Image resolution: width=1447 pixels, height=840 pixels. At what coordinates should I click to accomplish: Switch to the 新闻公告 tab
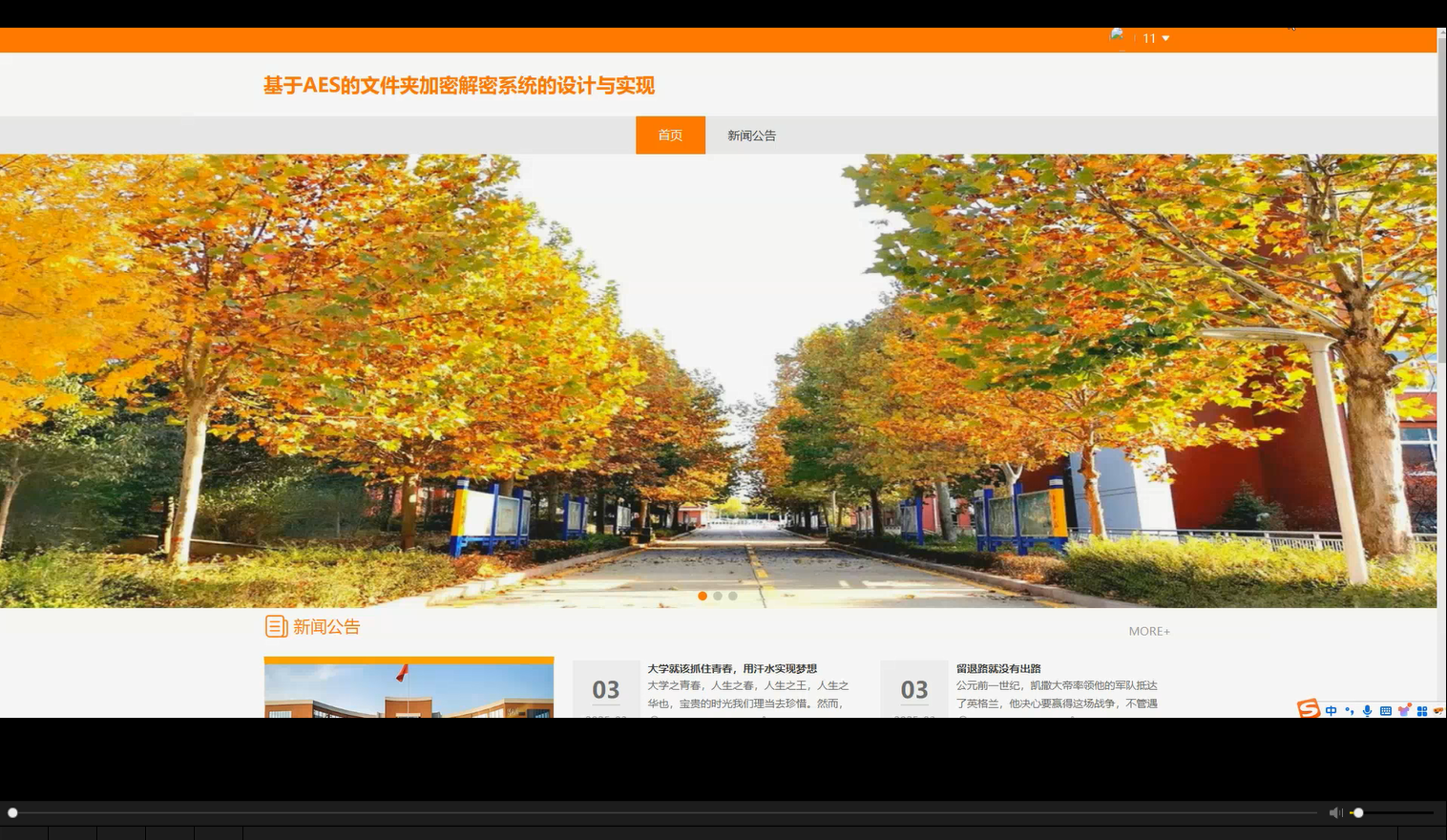pyautogui.click(x=750, y=135)
